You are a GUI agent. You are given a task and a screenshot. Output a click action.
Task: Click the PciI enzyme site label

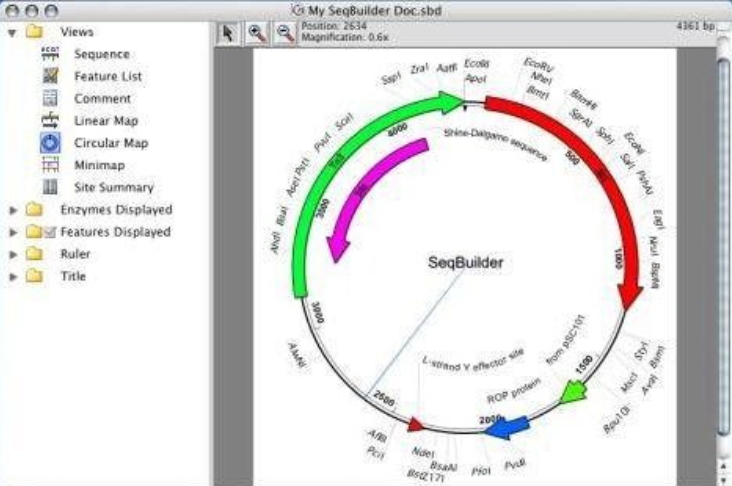point(375,452)
